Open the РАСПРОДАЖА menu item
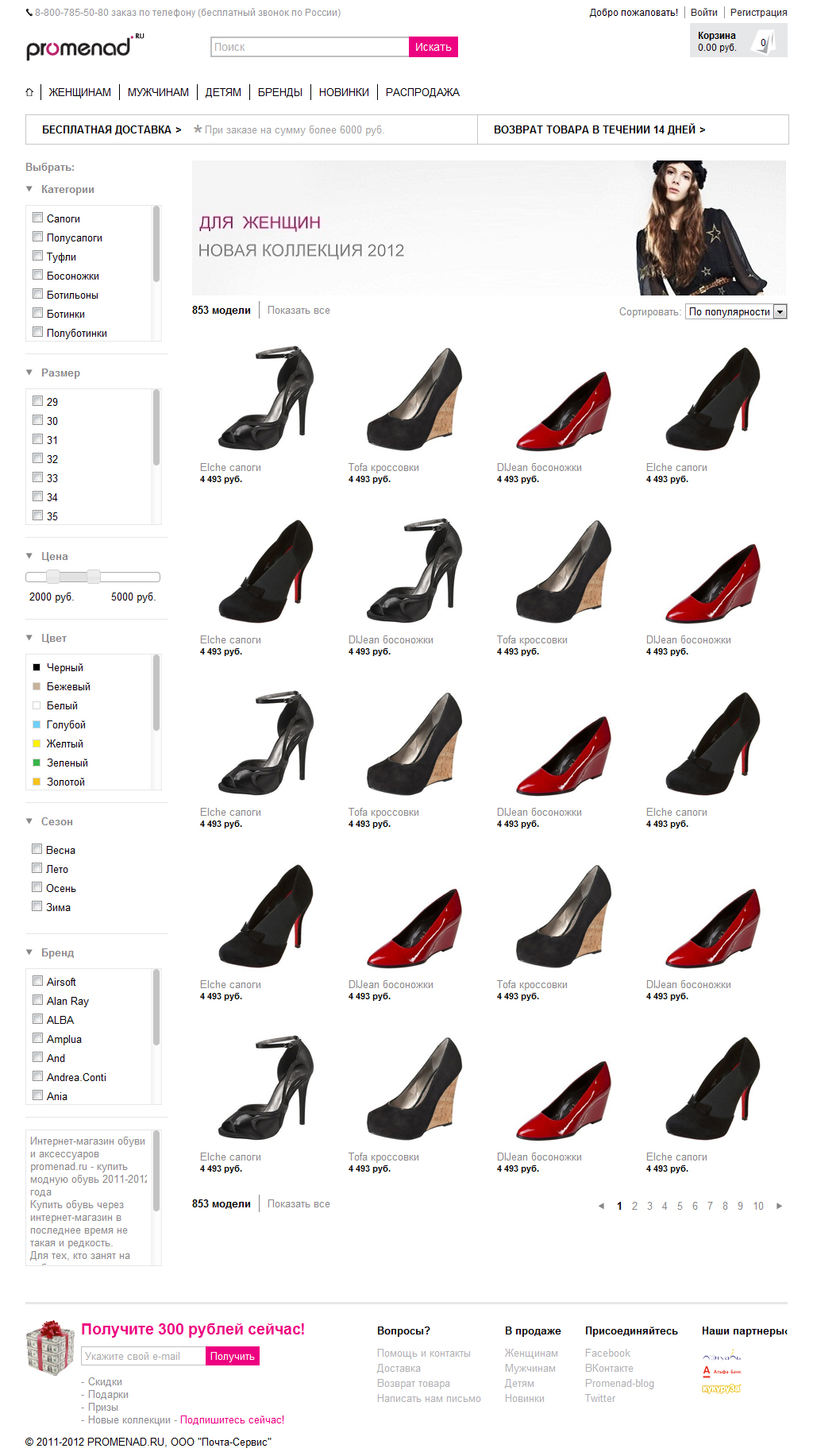Image resolution: width=813 pixels, height=1456 pixels. point(422,92)
